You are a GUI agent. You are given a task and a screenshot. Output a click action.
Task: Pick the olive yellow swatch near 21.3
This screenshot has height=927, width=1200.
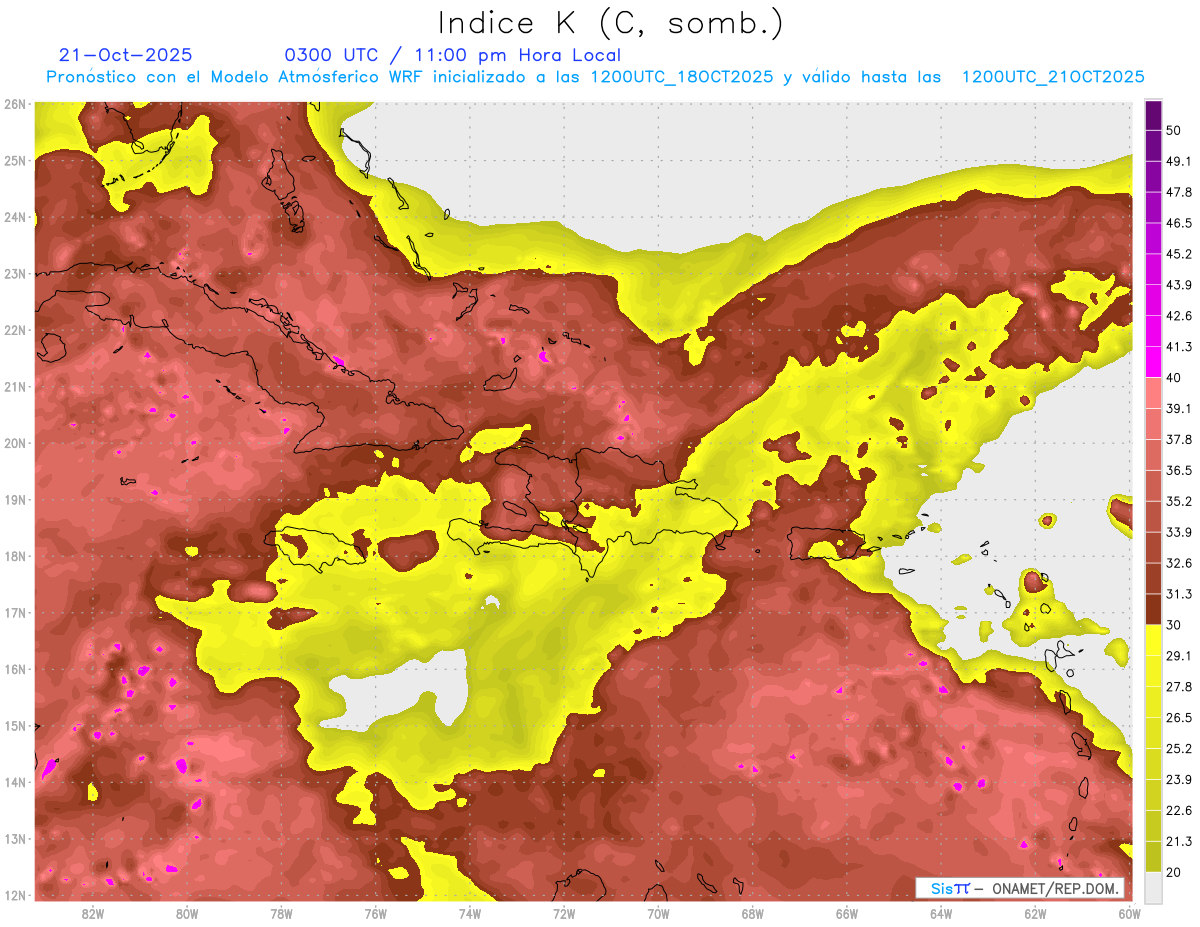coord(1153,855)
